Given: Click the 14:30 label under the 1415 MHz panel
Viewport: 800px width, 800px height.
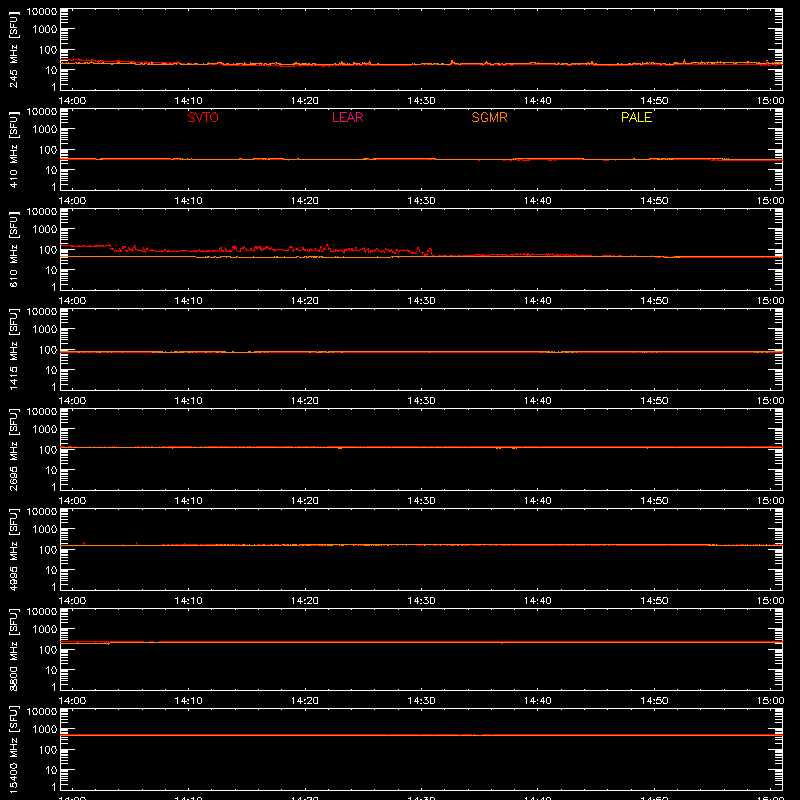Looking at the screenshot, I should pos(421,401).
